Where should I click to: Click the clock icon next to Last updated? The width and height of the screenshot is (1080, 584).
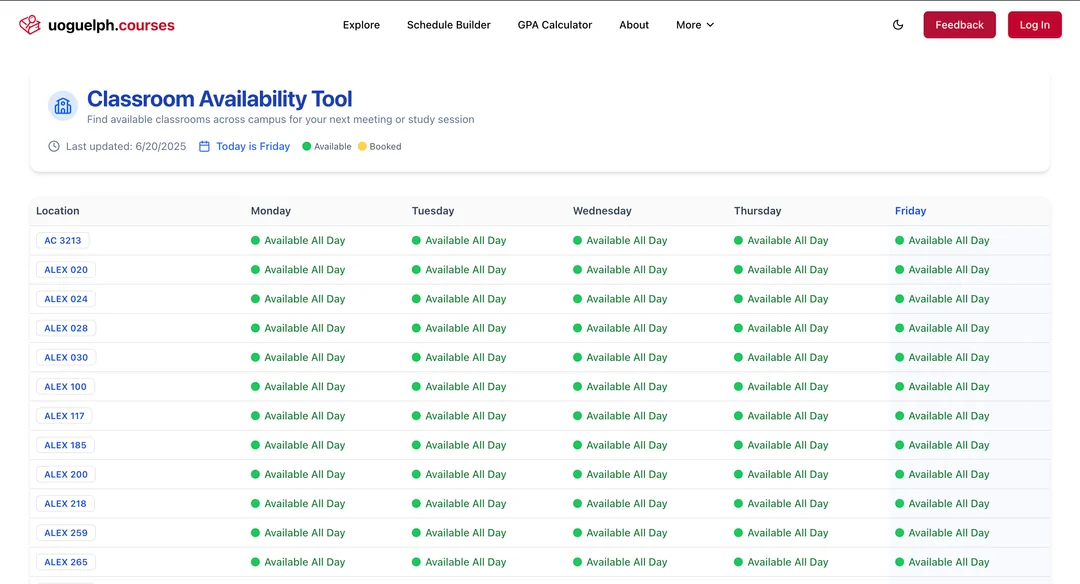click(x=54, y=146)
